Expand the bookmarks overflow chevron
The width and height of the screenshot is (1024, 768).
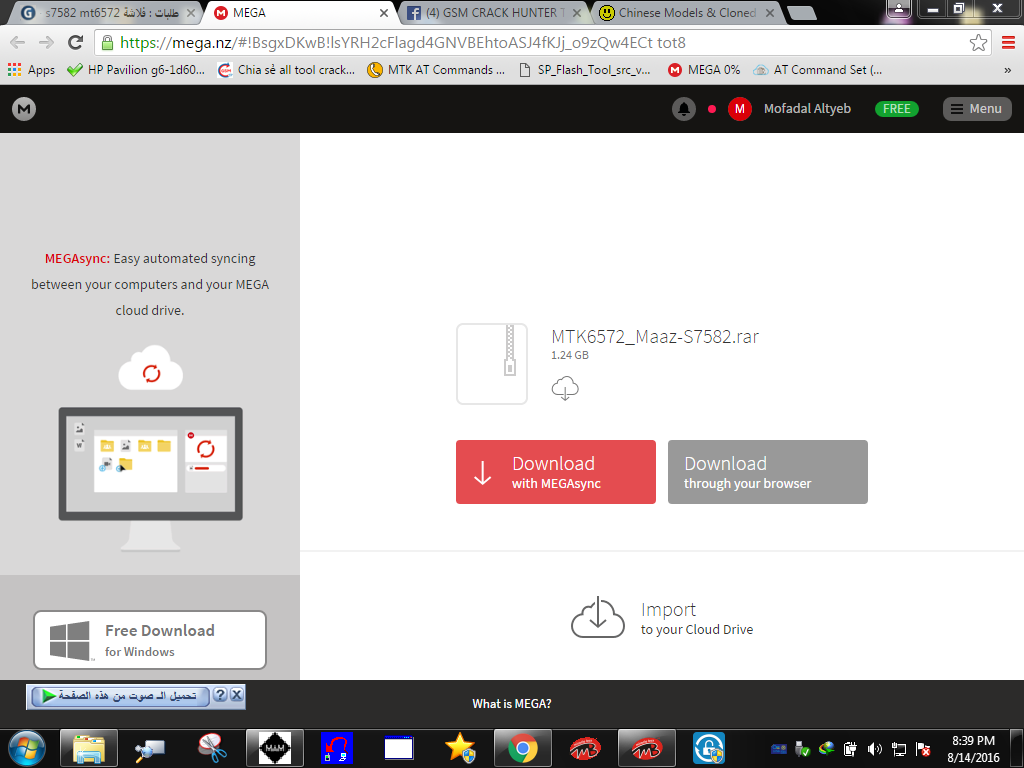pos(1008,71)
